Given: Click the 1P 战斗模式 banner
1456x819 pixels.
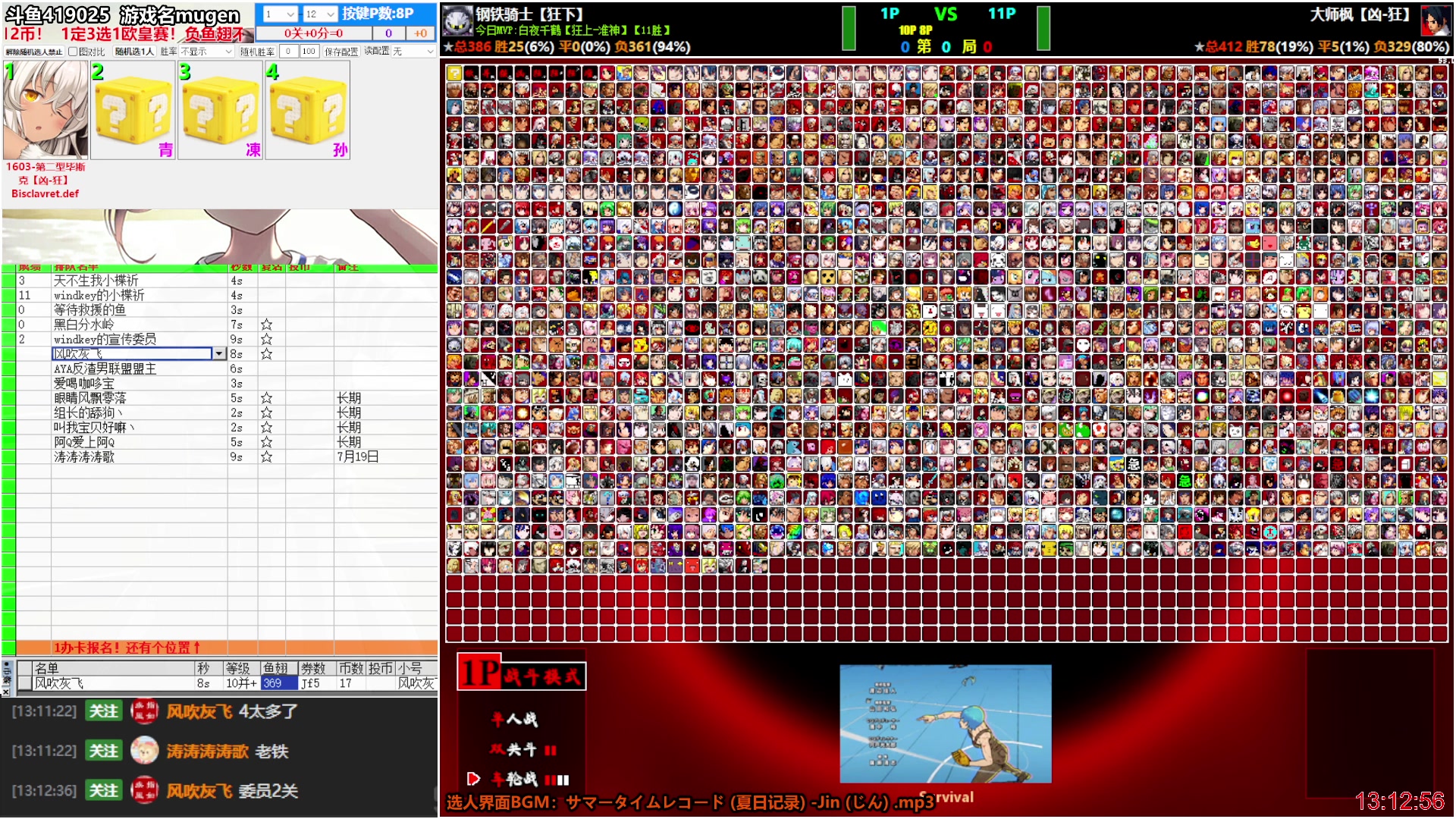Looking at the screenshot, I should coord(521,673).
